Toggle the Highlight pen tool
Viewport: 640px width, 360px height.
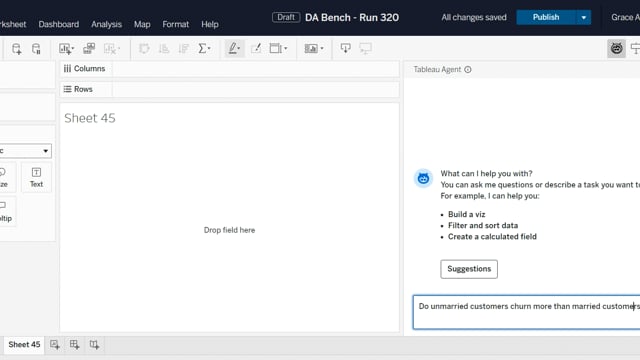(234, 49)
